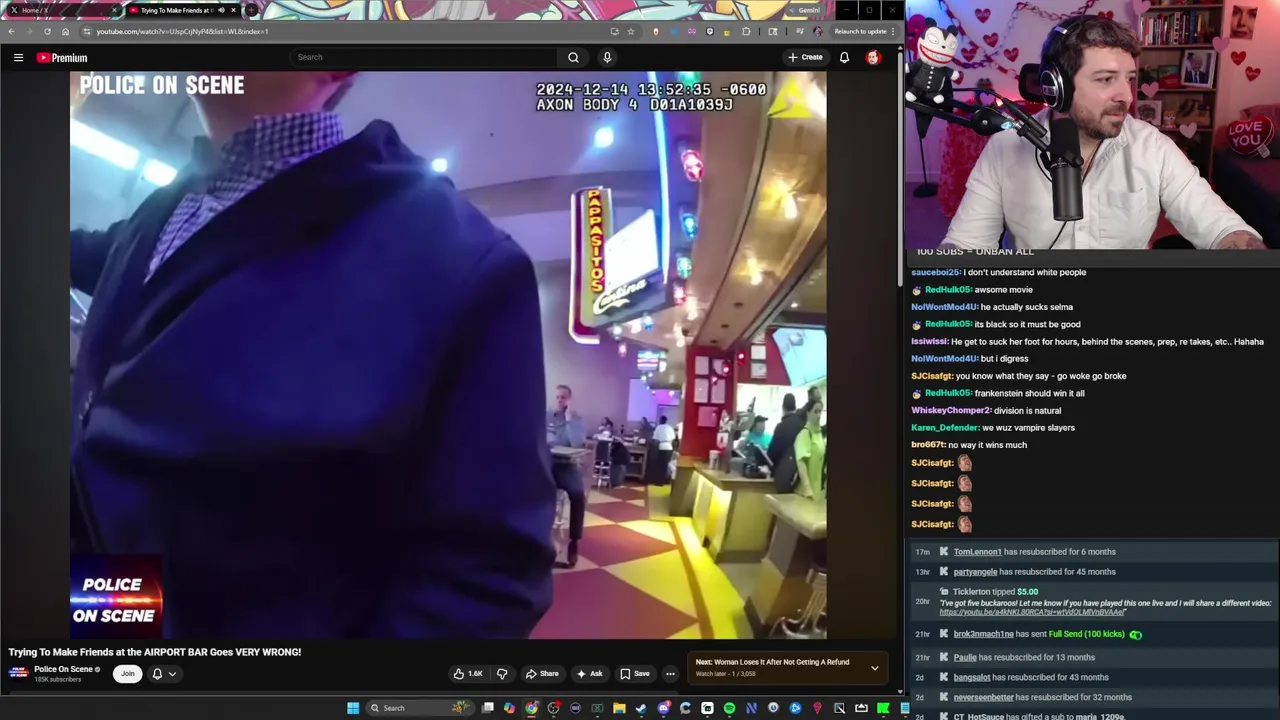Screen dimensions: 1280x720
Task: Open Police On Scene channel avatar
Action: [18, 674]
